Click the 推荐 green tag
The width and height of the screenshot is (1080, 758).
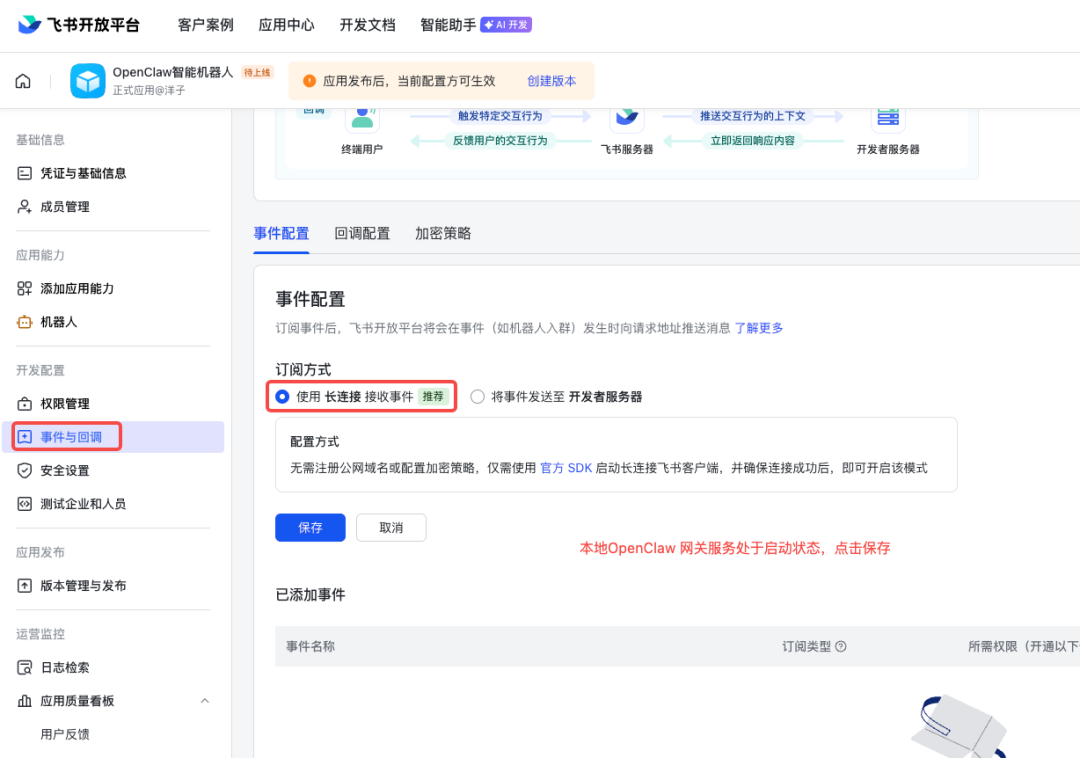click(433, 397)
